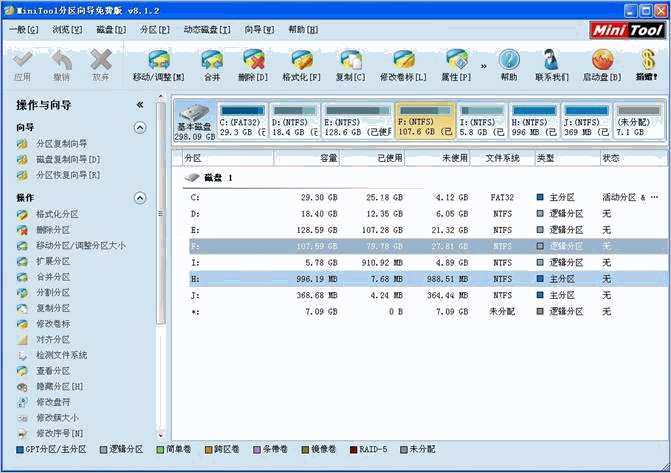The width and height of the screenshot is (671, 473).
Task: Click 合并分区 in the operations list
Action: click(x=53, y=277)
